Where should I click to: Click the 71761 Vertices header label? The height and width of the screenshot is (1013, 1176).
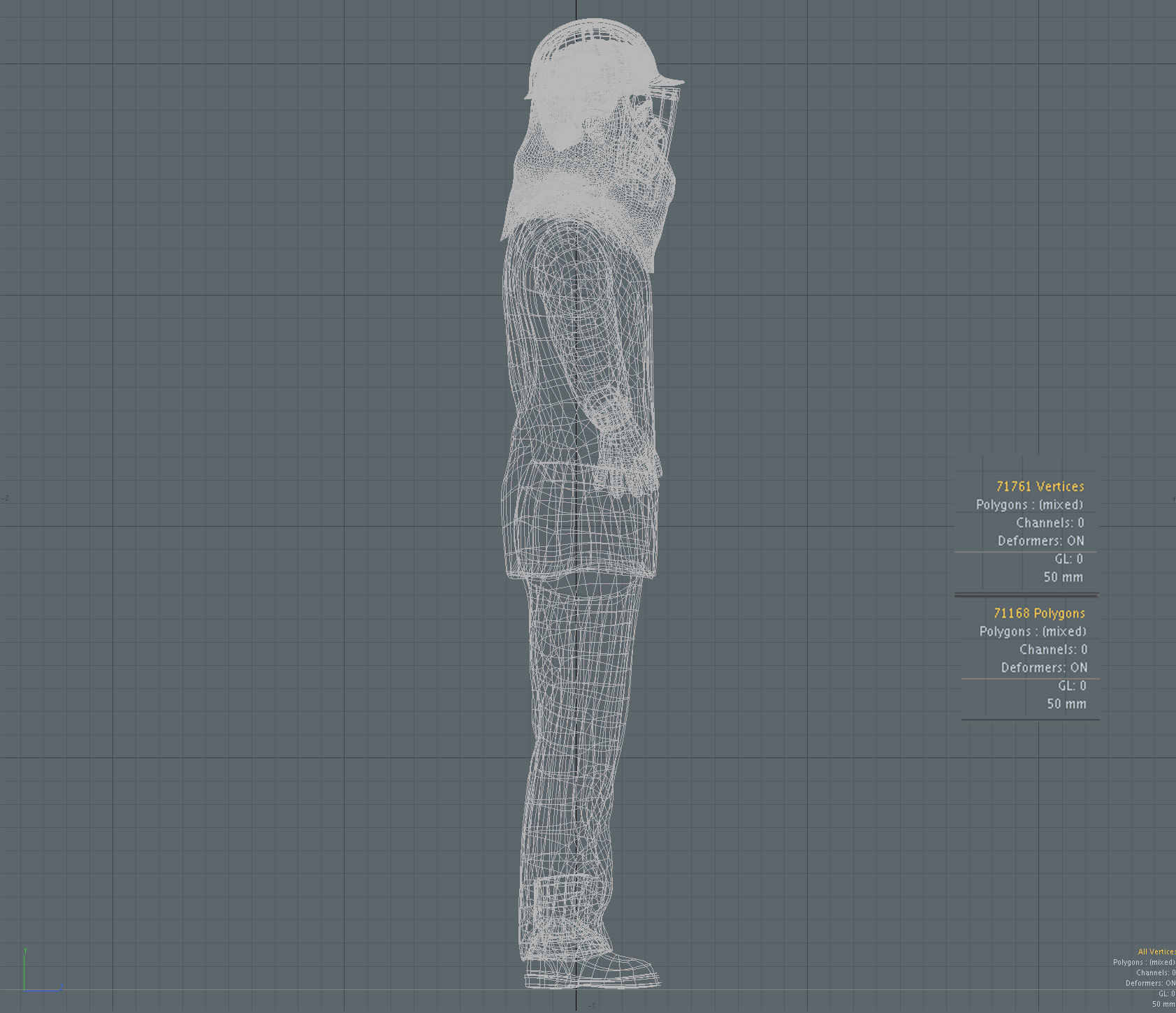tap(1040, 486)
